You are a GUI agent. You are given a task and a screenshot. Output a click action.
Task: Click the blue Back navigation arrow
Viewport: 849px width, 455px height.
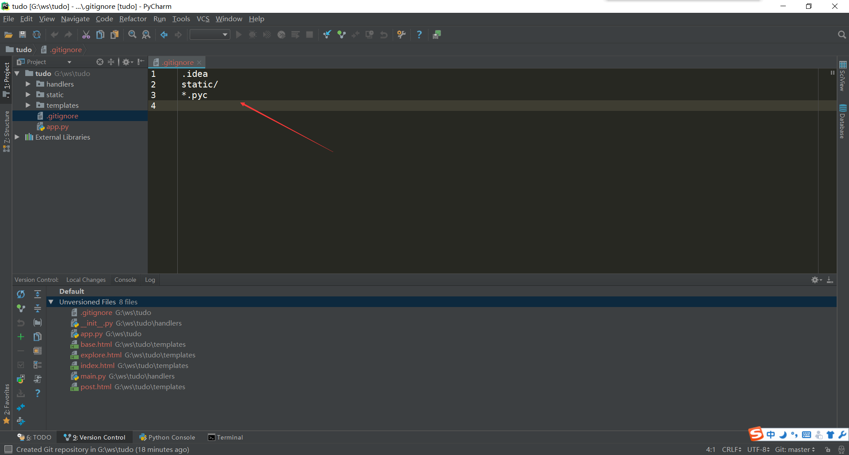[164, 35]
